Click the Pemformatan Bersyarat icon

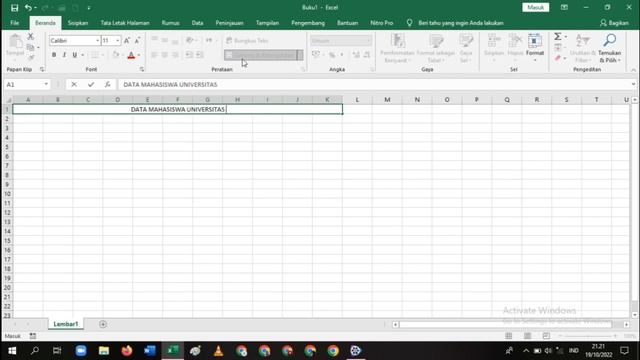397,48
